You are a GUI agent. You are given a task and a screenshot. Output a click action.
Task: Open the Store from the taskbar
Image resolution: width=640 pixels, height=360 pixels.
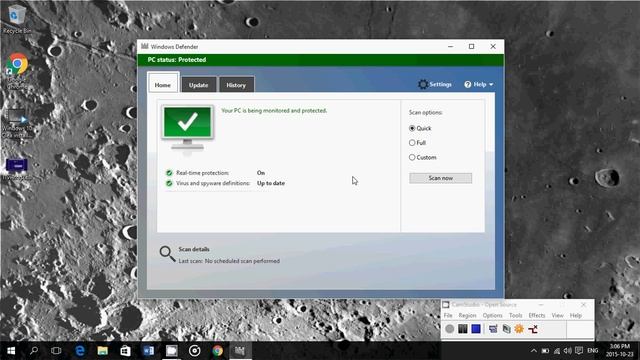(125, 351)
